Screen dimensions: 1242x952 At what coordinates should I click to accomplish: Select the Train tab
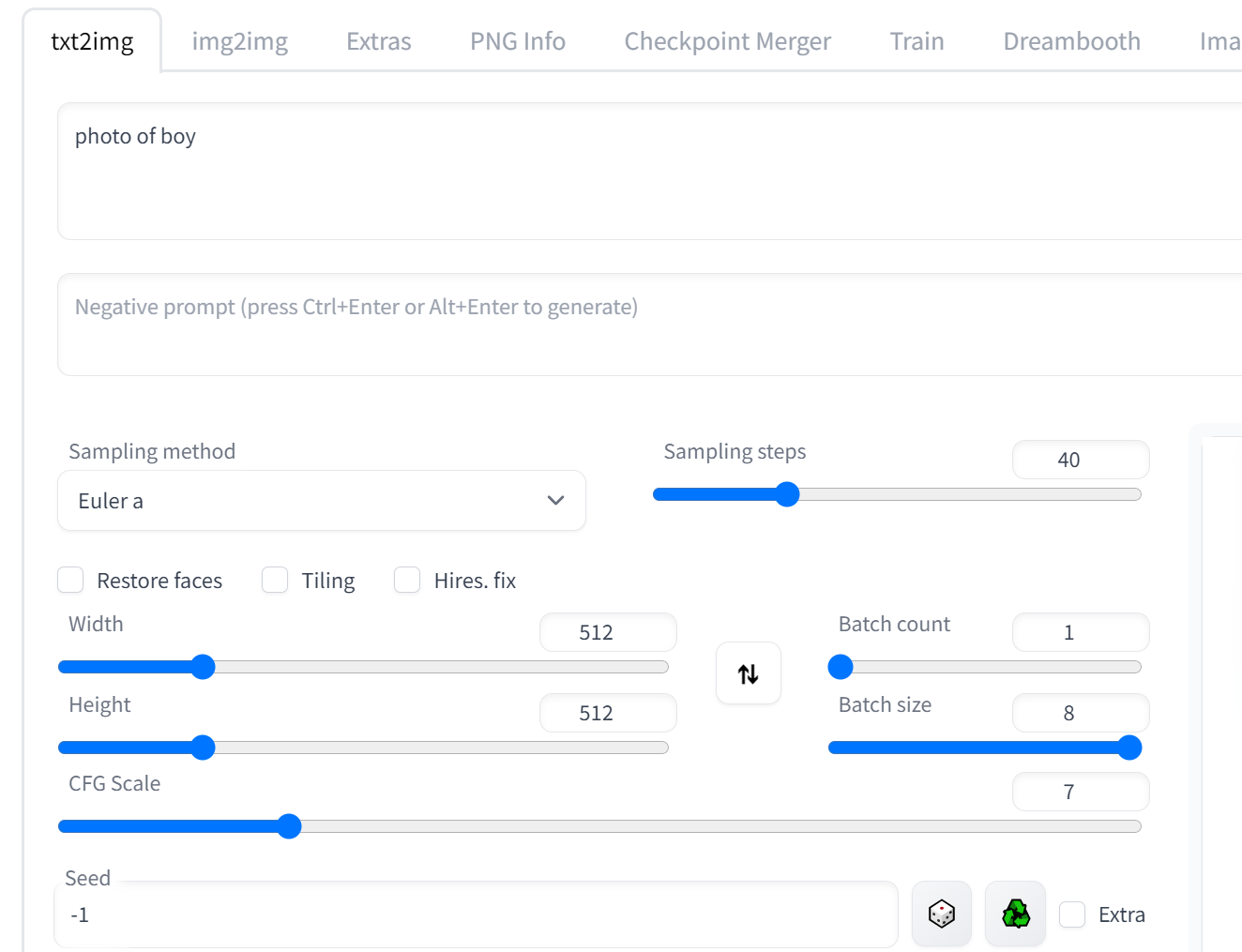[916, 41]
